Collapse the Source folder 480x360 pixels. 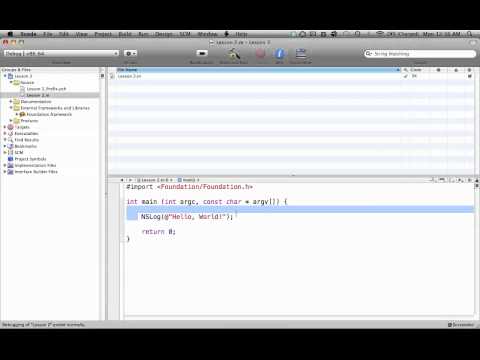point(11,82)
